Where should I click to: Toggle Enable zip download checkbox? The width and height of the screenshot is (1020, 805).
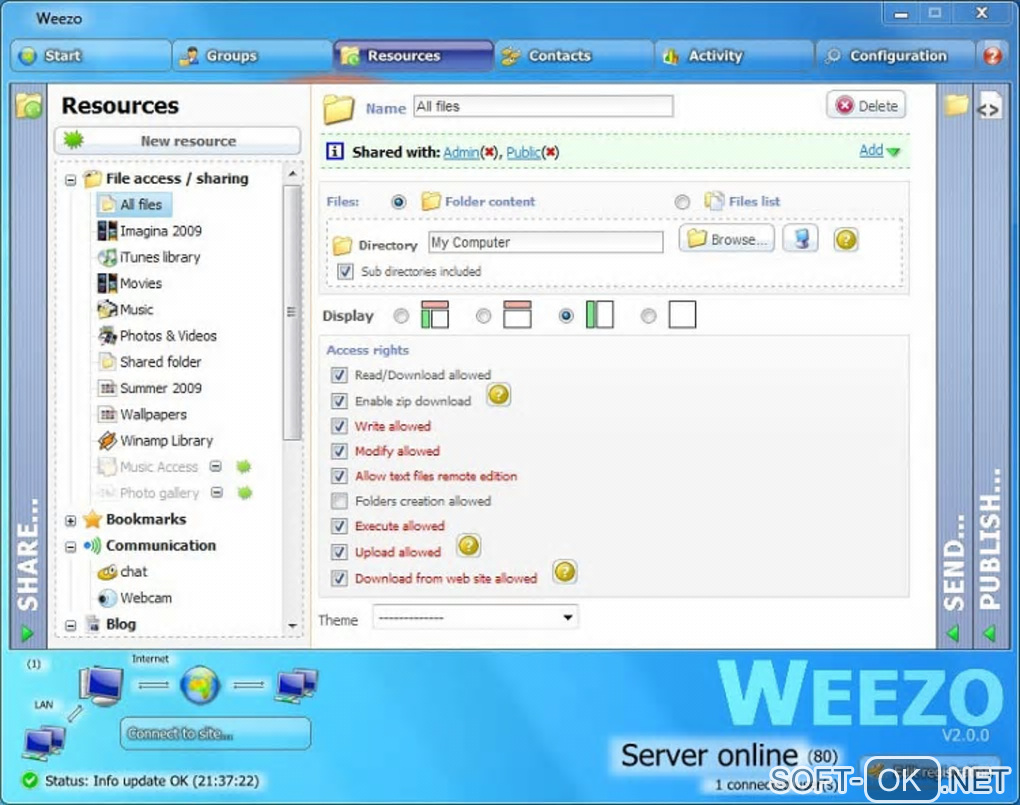coord(339,401)
